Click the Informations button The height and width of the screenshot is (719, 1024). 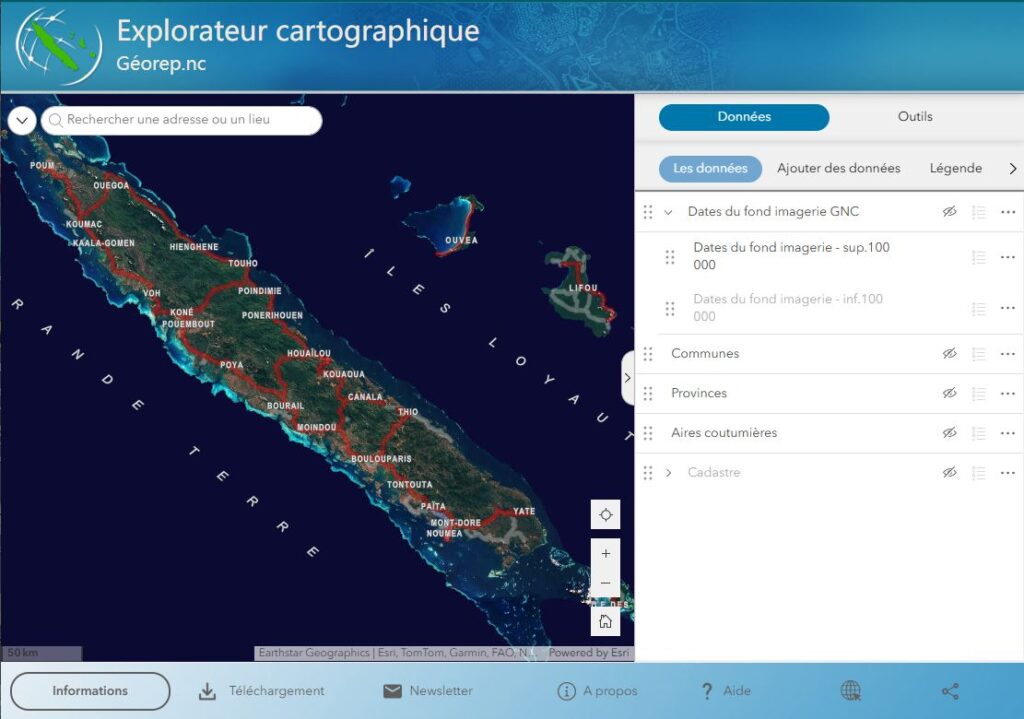90,691
